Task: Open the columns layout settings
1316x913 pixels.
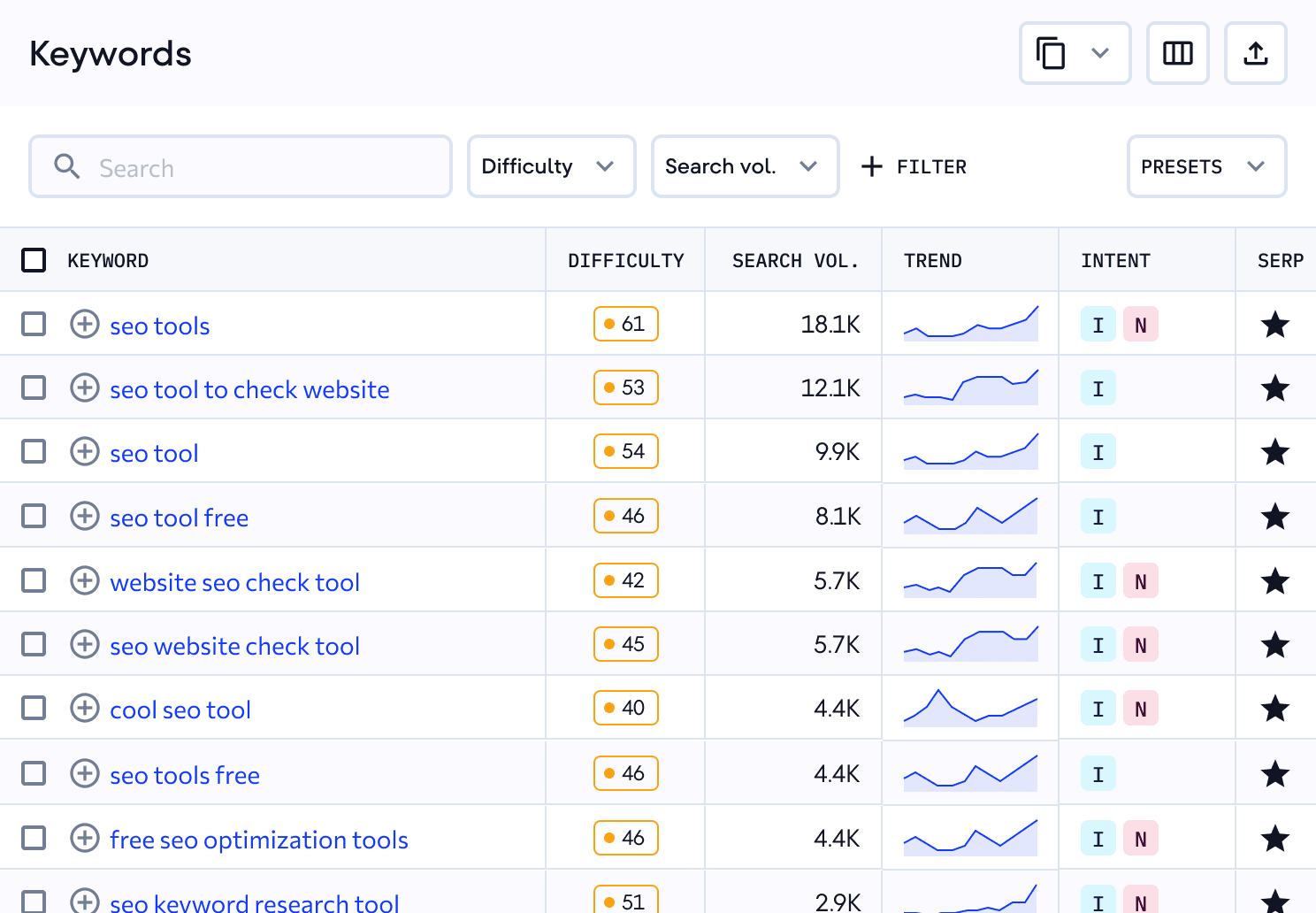Action: click(1178, 53)
